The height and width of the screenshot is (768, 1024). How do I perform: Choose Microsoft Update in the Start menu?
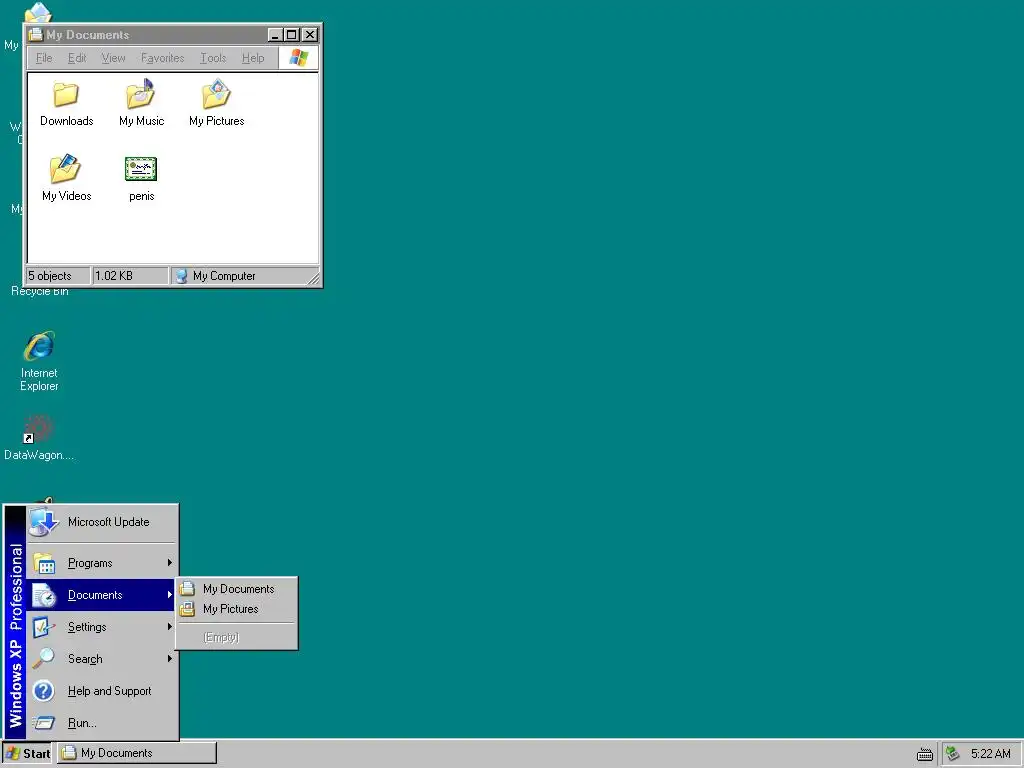[101, 522]
